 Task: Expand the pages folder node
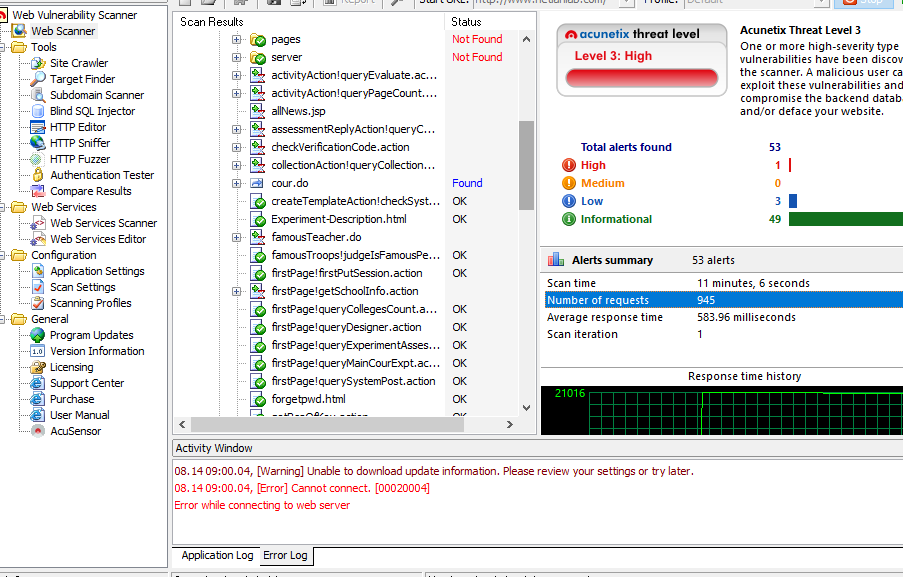click(236, 40)
